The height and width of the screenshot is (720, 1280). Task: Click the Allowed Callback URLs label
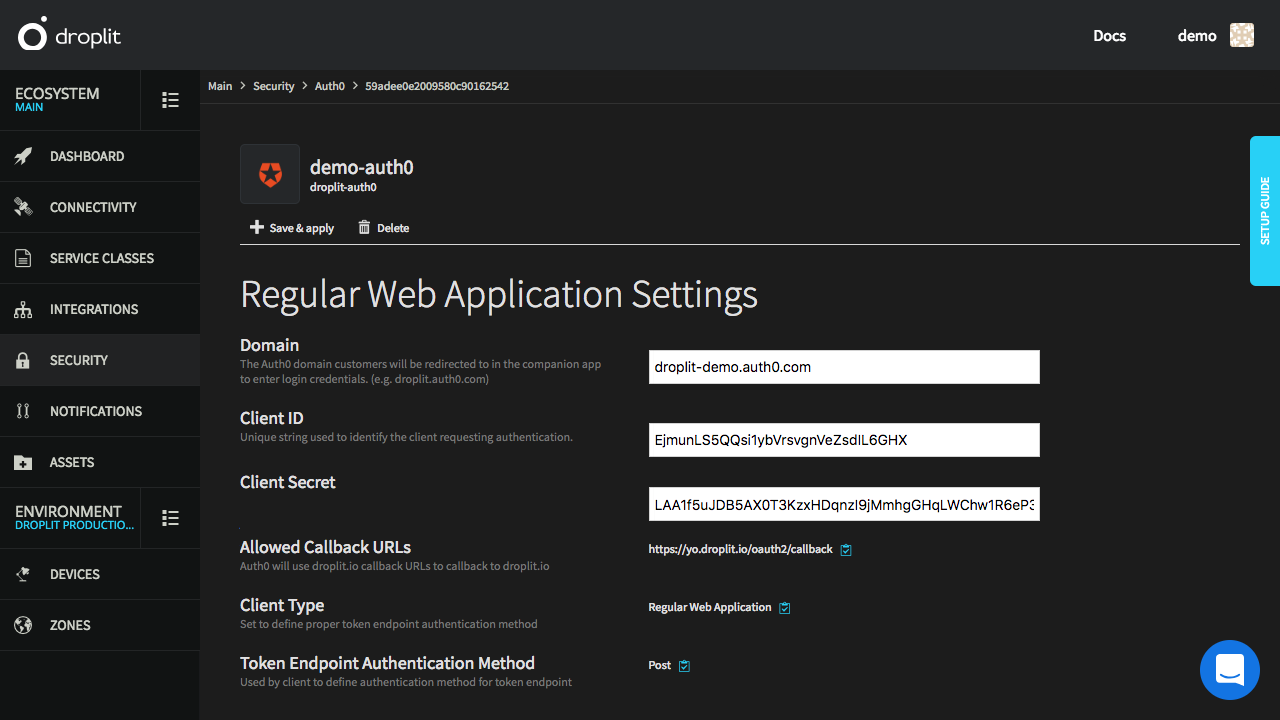point(325,547)
